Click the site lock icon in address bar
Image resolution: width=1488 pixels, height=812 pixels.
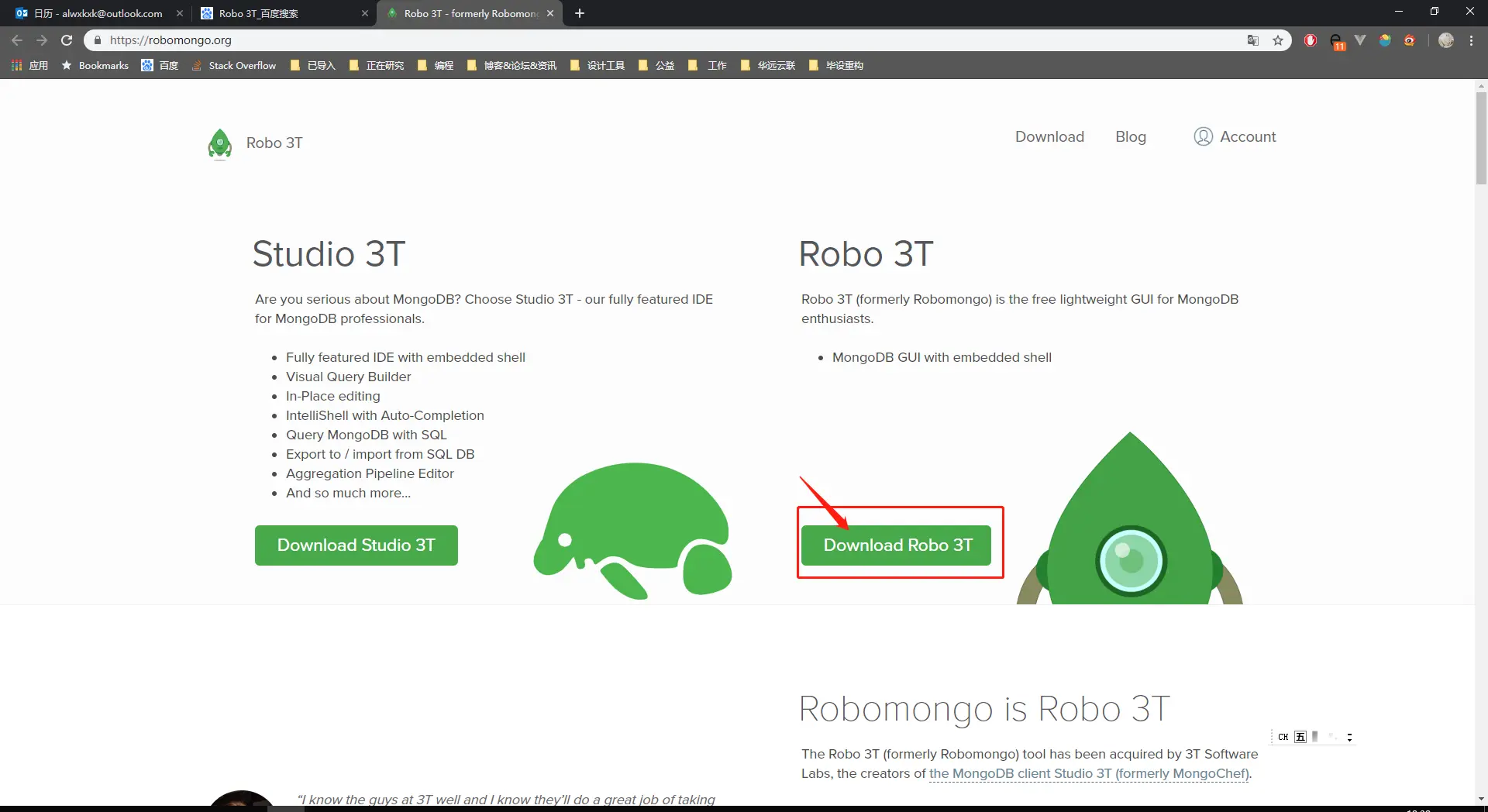(98, 40)
